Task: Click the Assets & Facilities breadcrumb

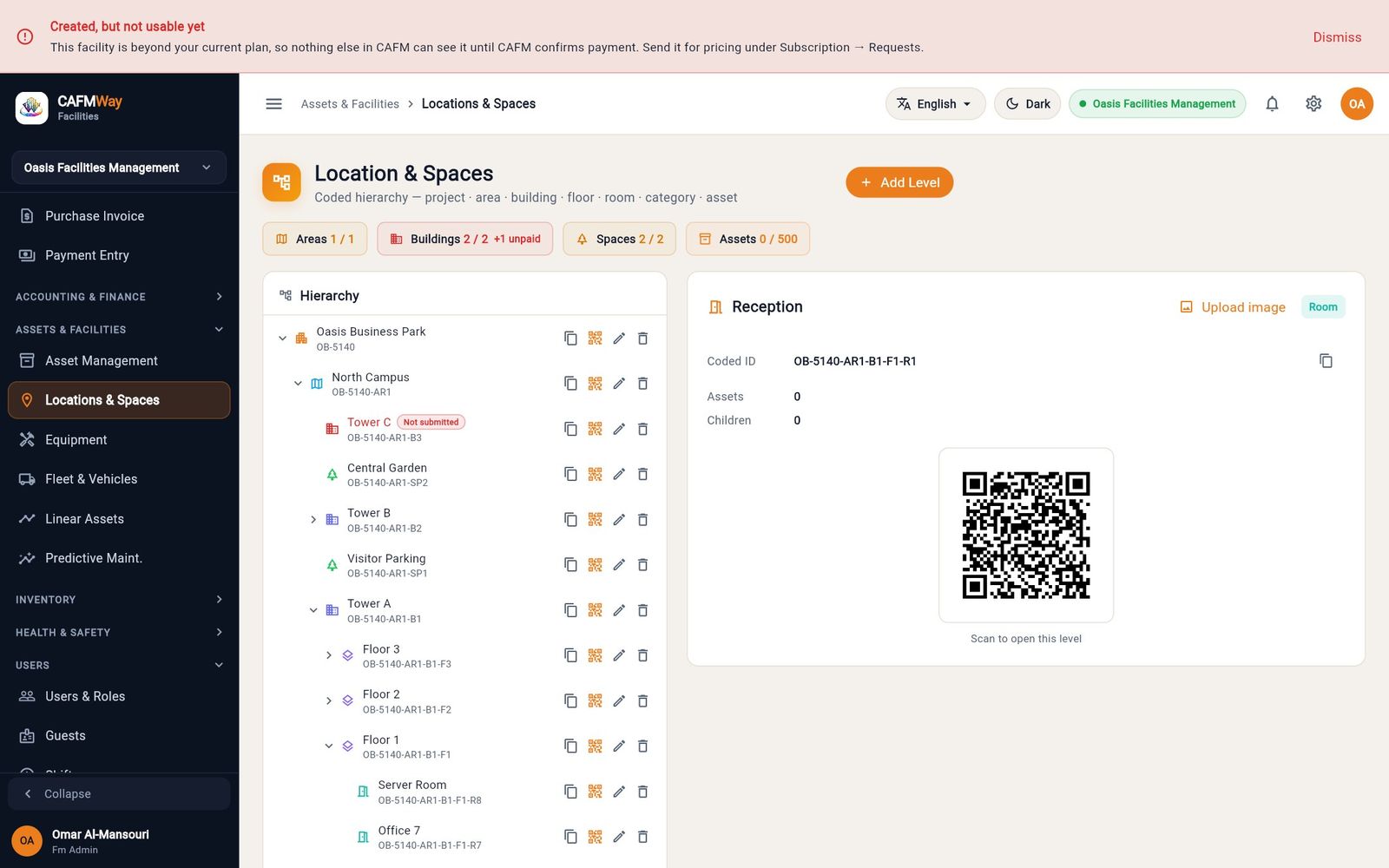Action: point(350,104)
